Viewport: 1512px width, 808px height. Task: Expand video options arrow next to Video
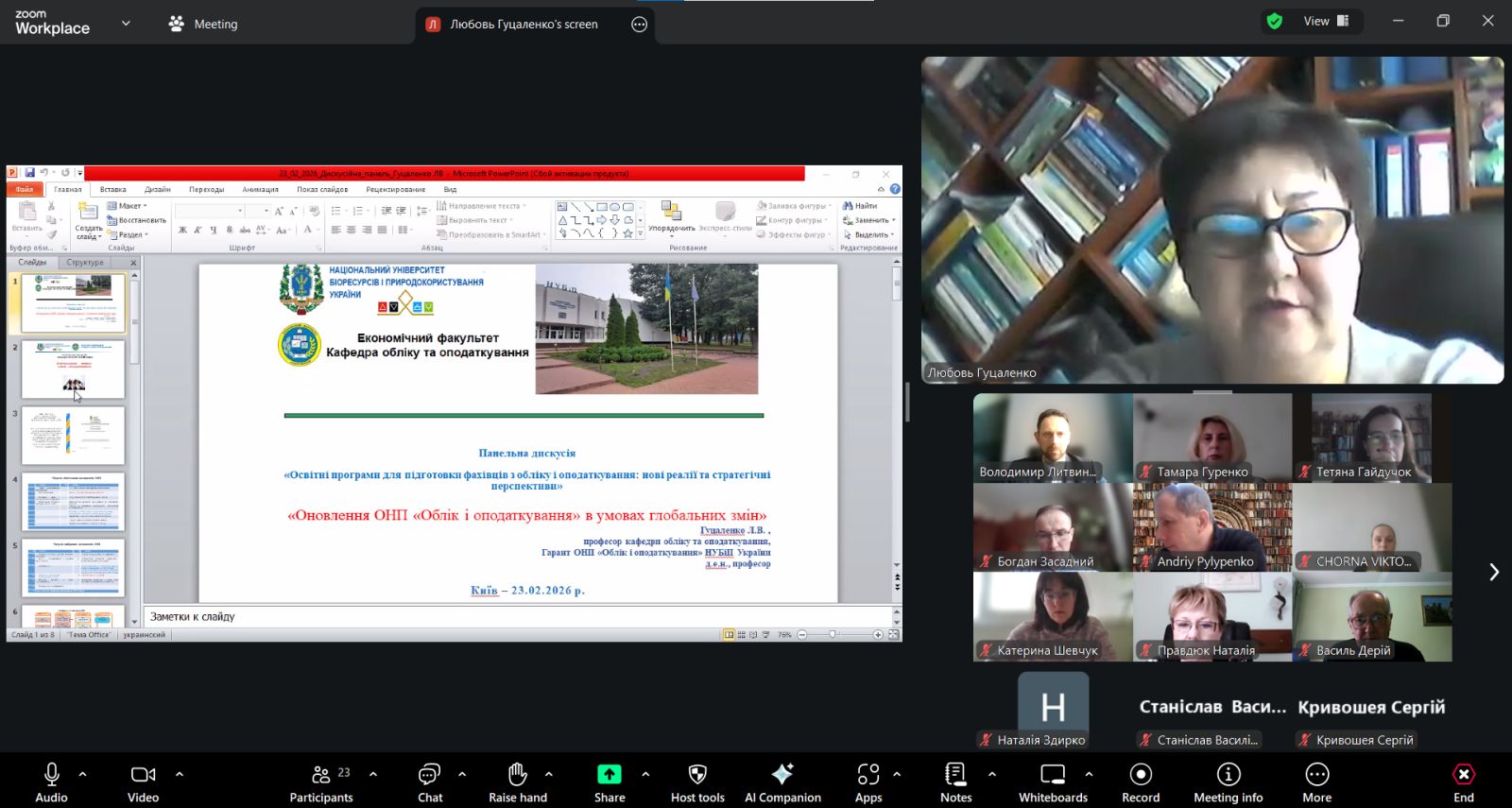click(180, 774)
